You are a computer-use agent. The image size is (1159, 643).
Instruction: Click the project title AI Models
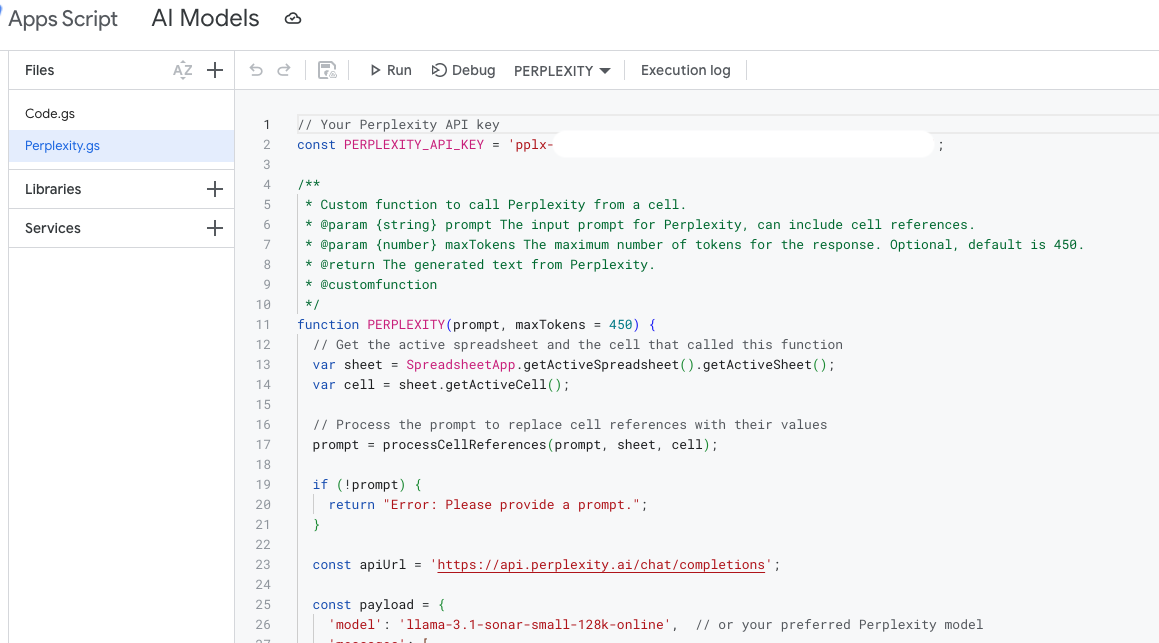coord(205,18)
